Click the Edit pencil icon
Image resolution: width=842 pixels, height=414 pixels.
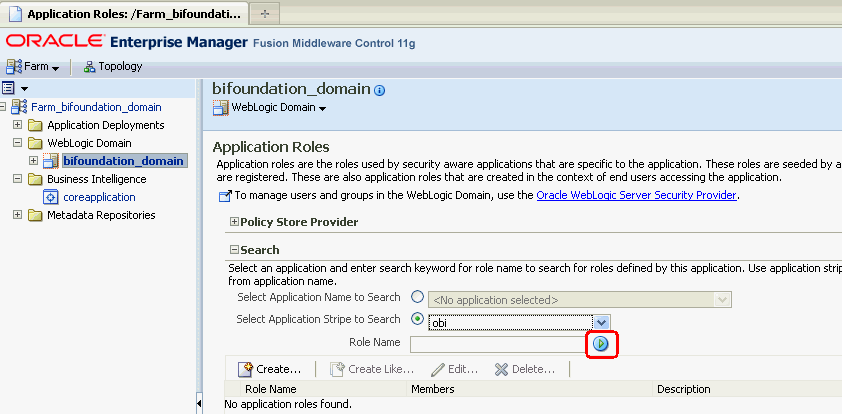[x=438, y=369]
